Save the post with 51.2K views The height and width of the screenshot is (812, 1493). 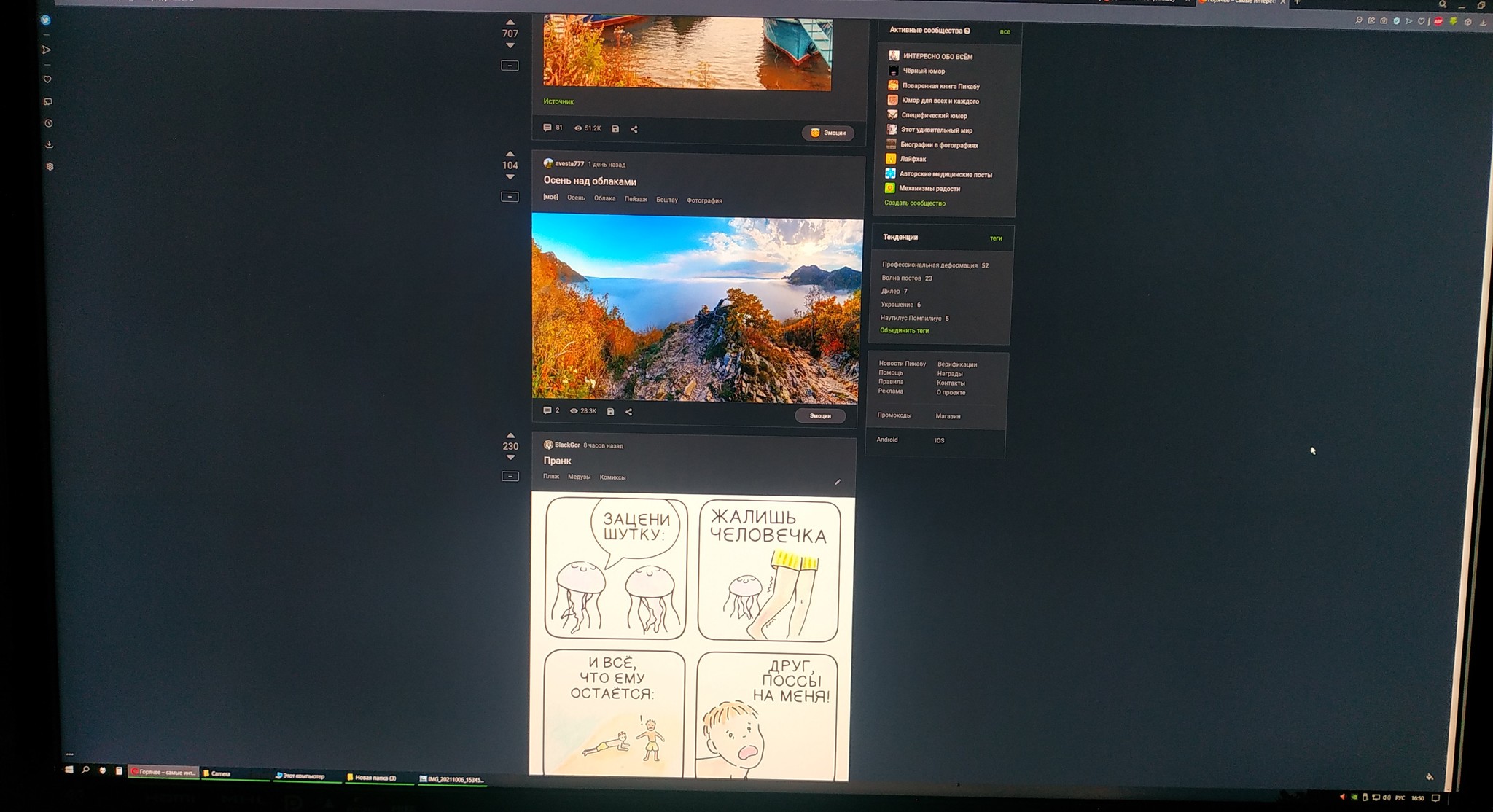coord(615,129)
